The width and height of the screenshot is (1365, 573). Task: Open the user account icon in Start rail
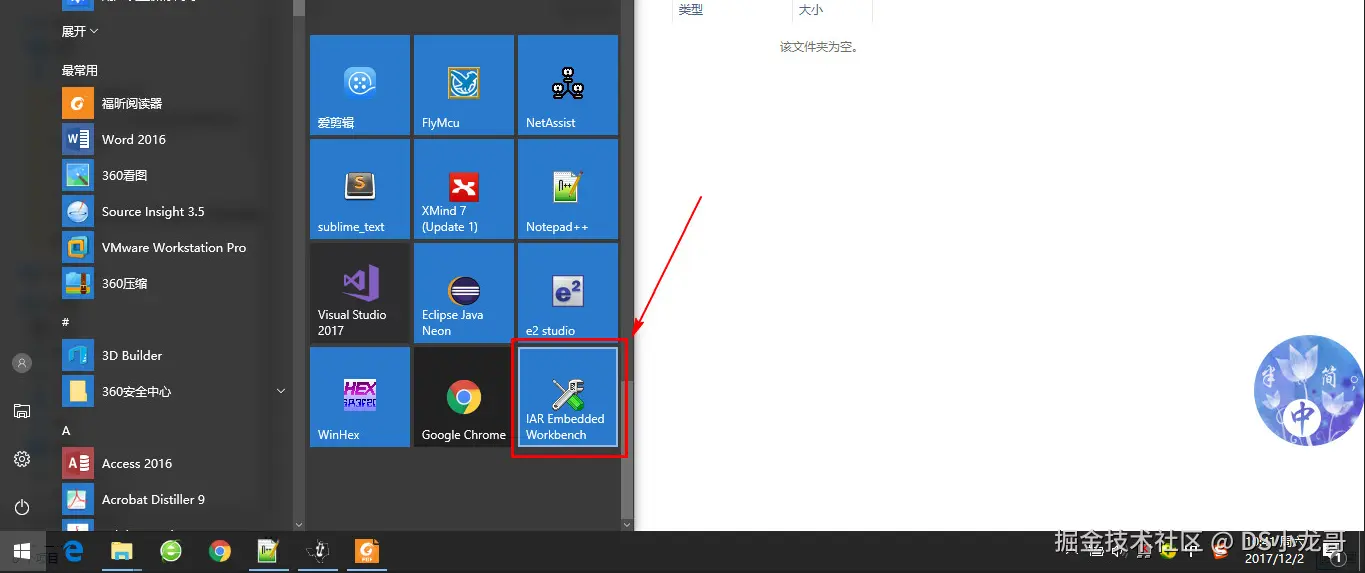[x=22, y=363]
